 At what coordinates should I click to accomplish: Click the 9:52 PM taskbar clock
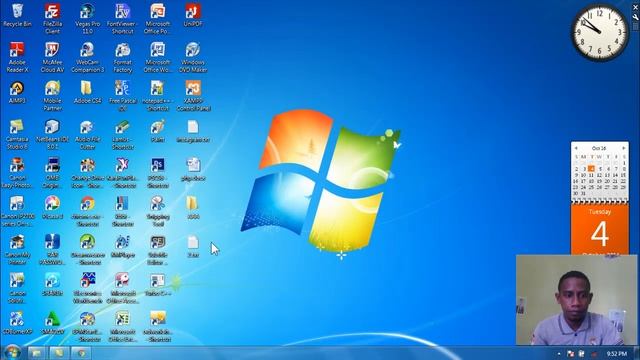[x=616, y=353]
